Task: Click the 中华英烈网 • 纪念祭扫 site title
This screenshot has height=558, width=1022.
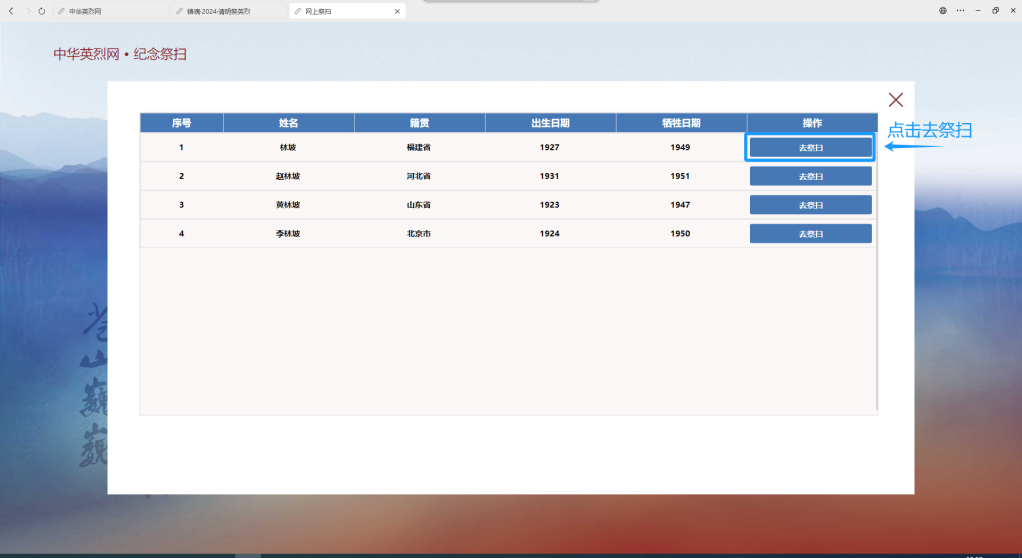Action: point(120,54)
